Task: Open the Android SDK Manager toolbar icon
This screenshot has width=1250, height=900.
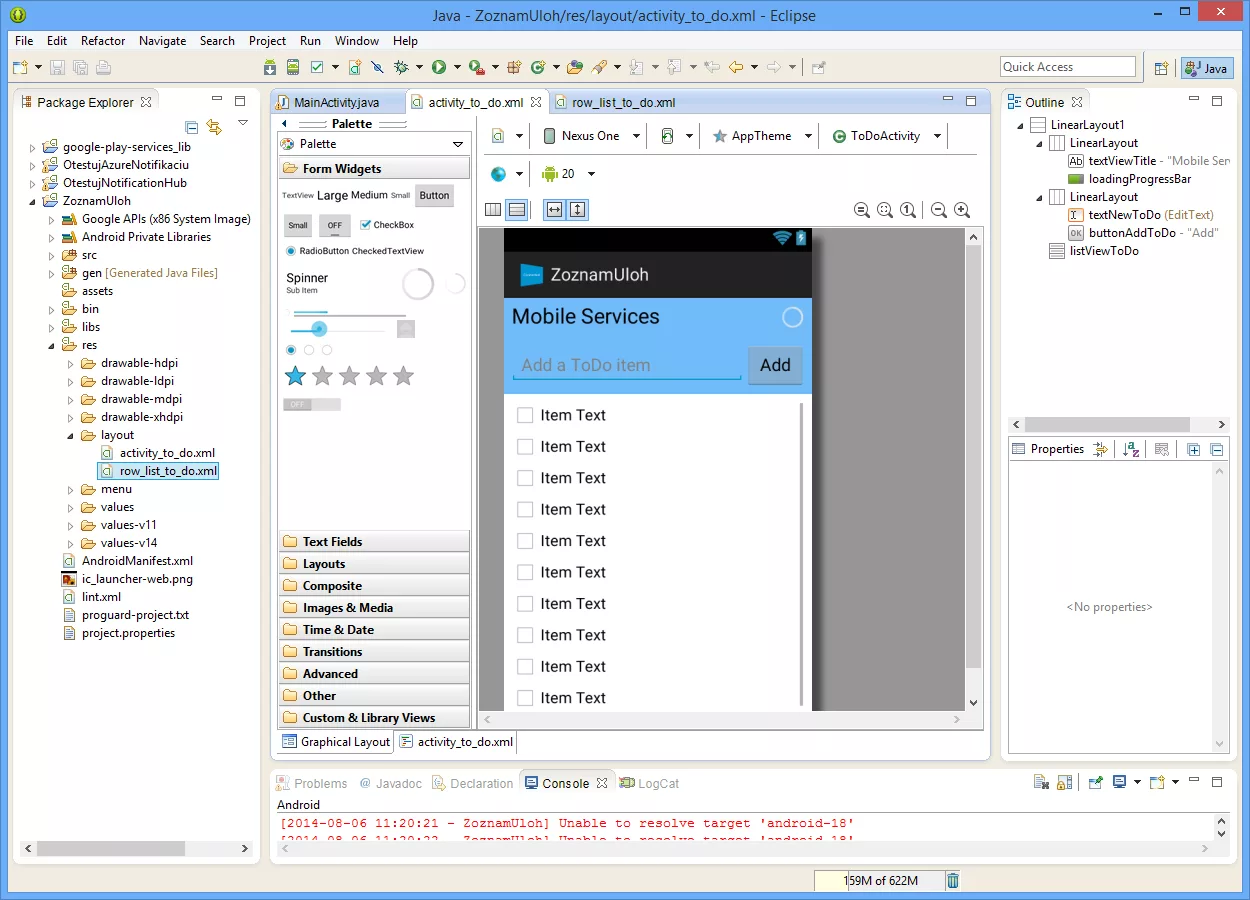Action: [x=270, y=67]
